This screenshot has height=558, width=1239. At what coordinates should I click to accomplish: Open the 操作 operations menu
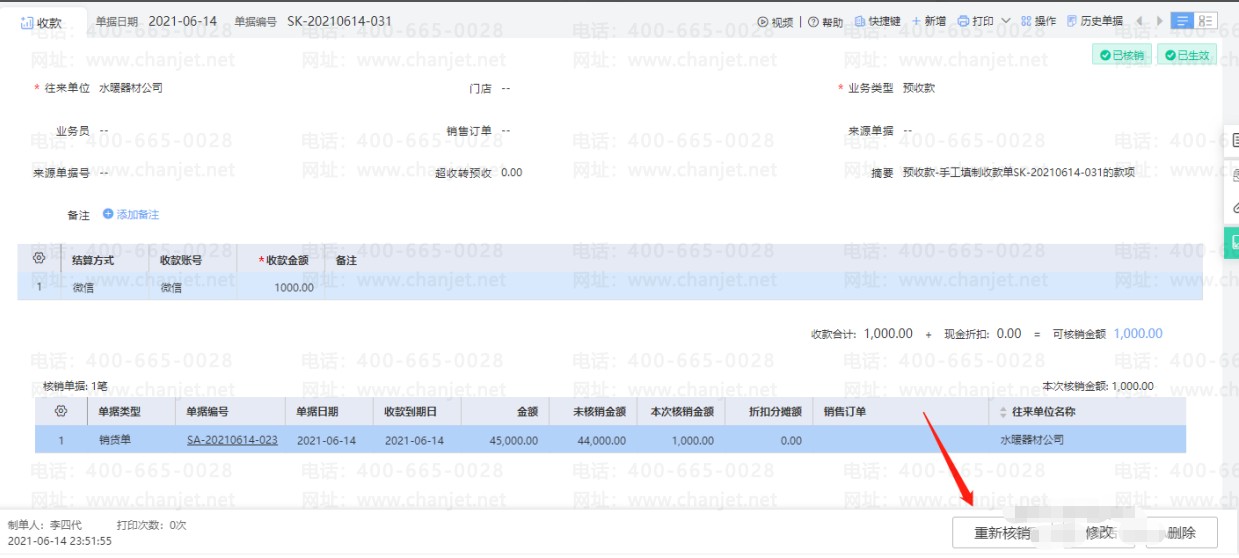[x=1038, y=21]
